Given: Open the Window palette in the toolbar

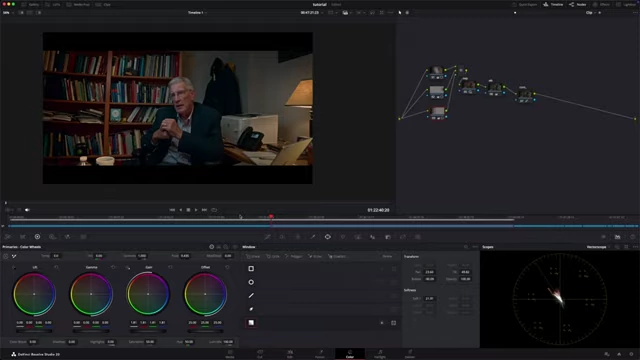Looking at the screenshot, I should pyautogui.click(x=328, y=237).
